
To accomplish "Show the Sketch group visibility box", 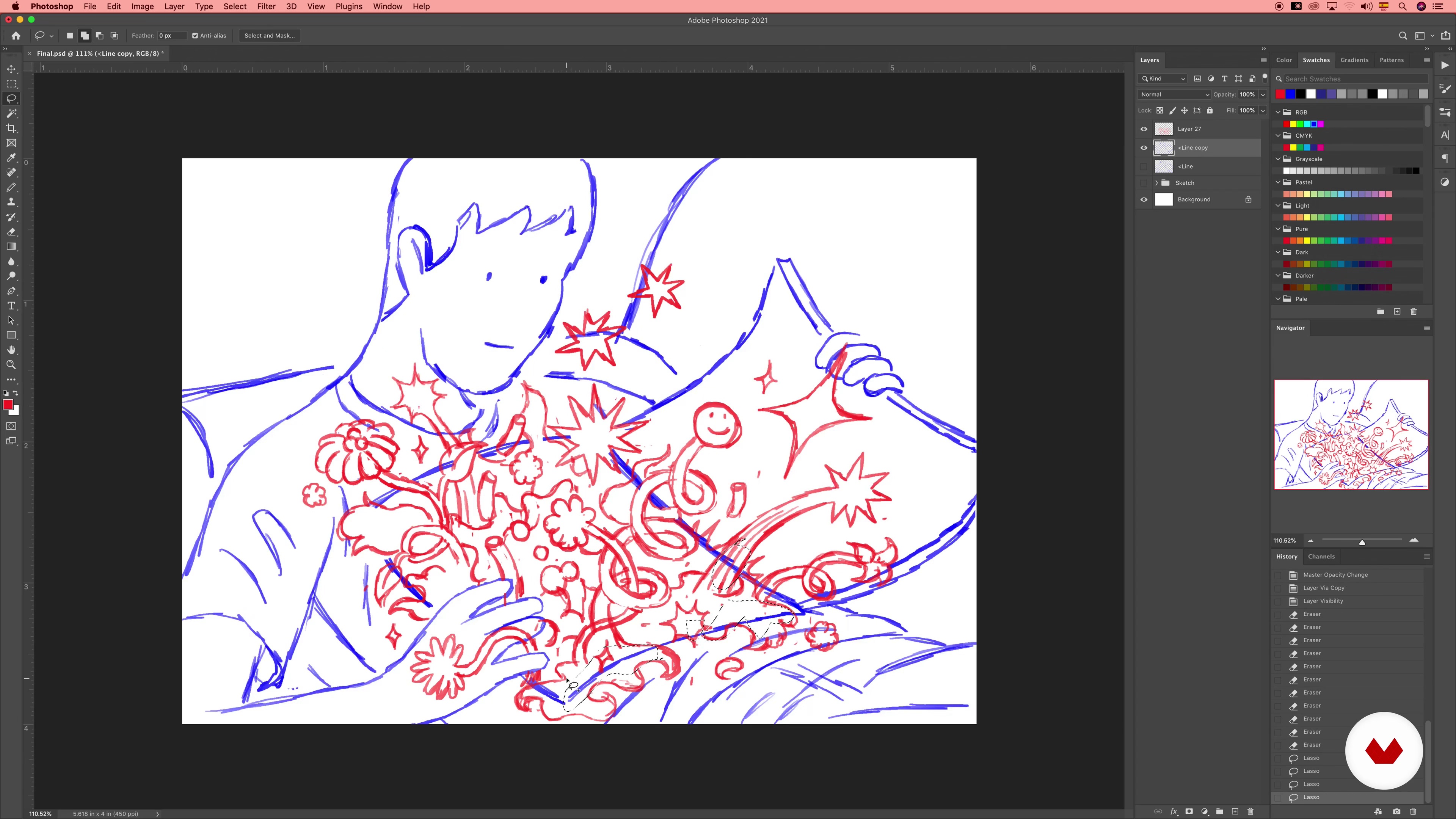I will (1144, 182).
